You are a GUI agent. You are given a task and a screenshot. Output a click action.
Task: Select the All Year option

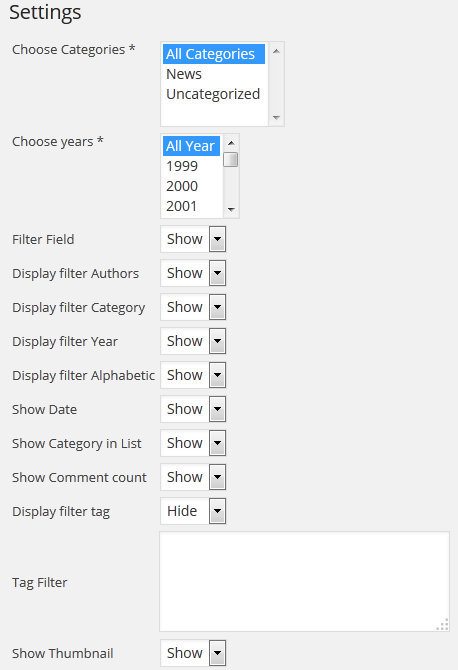click(x=191, y=146)
